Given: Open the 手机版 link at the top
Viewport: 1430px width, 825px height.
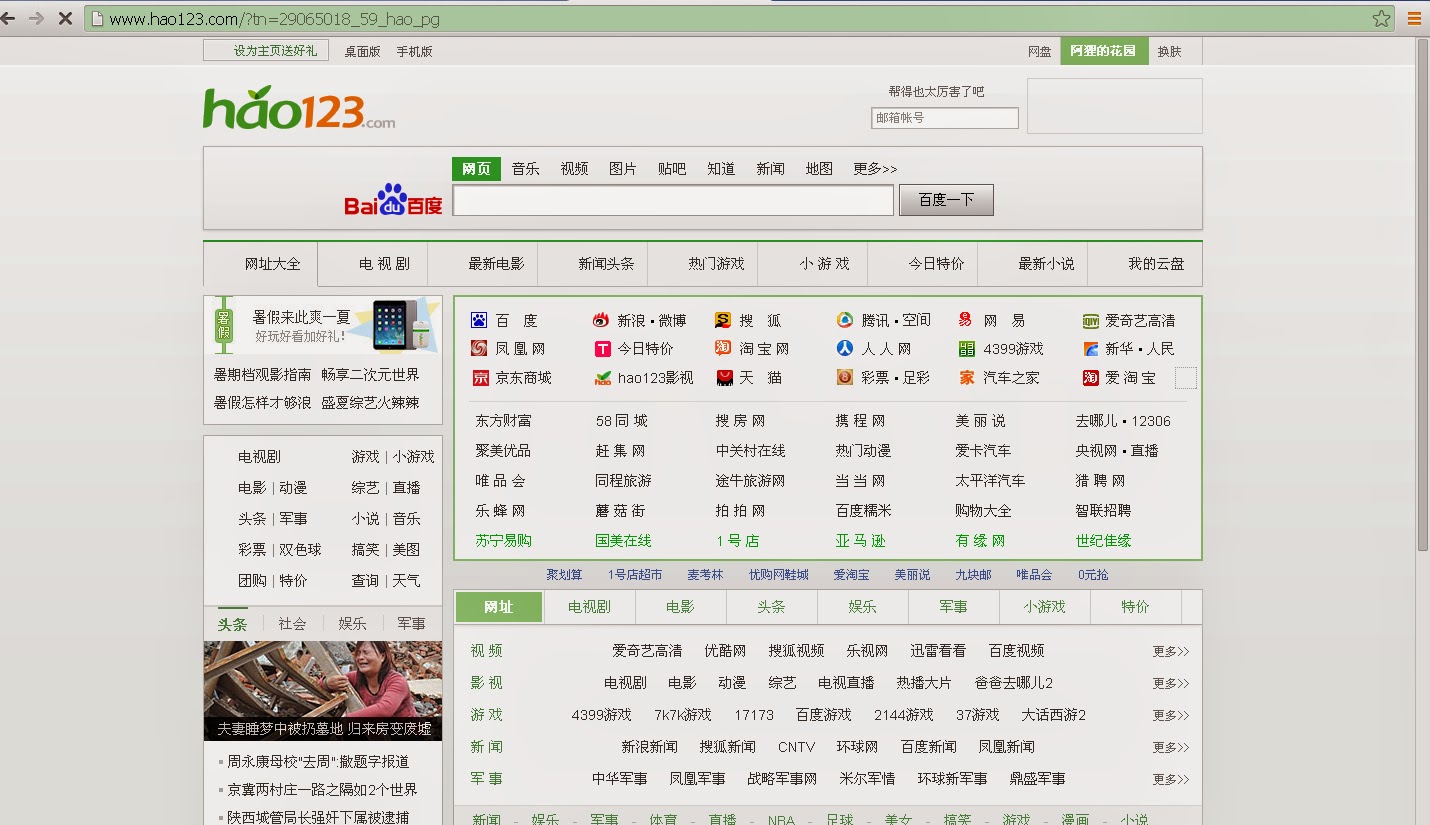Looking at the screenshot, I should pos(414,52).
